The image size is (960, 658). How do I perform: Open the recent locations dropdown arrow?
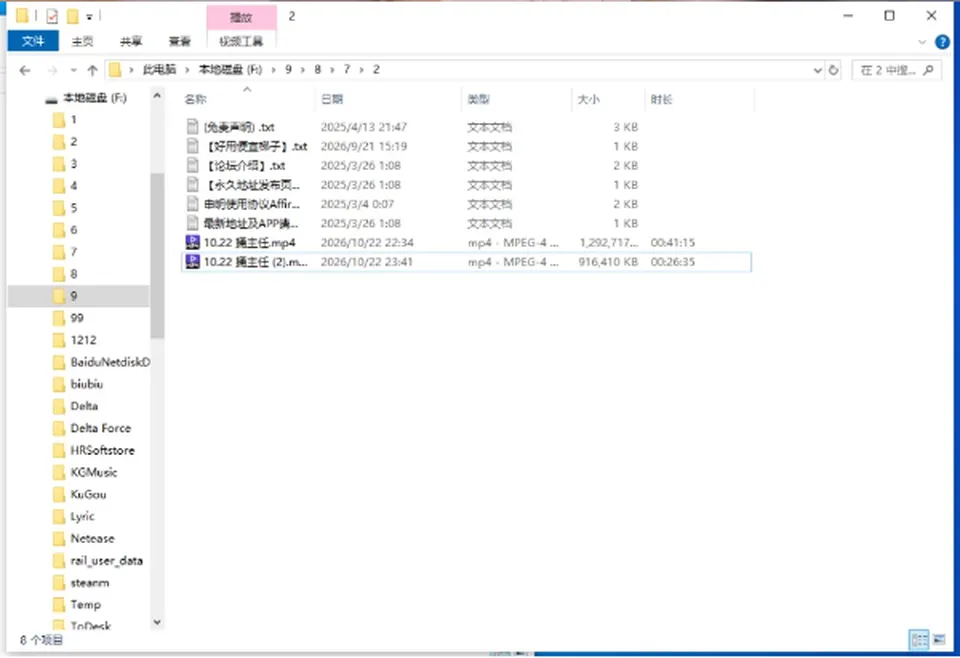73,70
